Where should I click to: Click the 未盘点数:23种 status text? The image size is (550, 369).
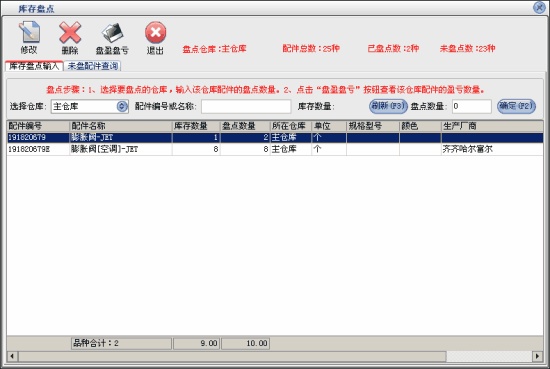click(x=467, y=48)
